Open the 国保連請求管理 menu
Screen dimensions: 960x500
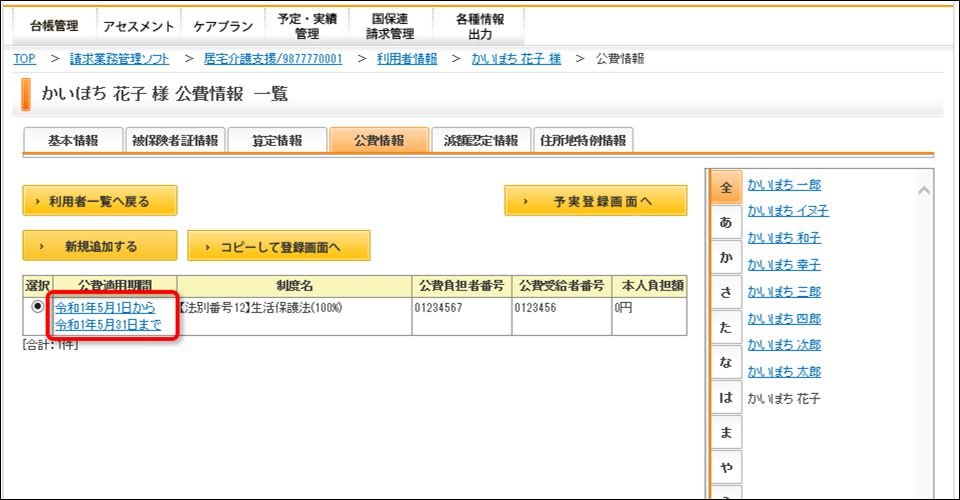[391, 26]
